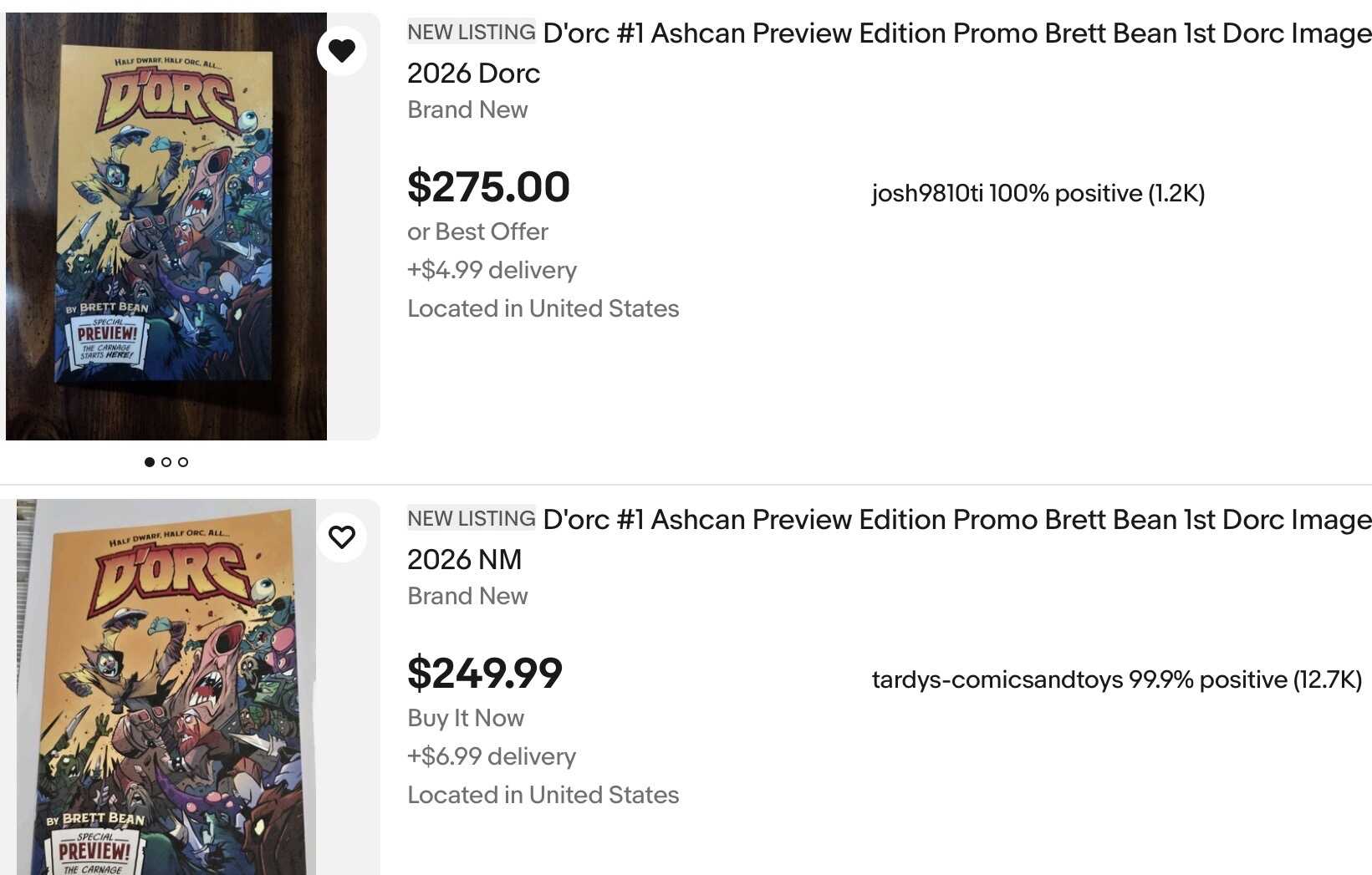
Task: Click the NEW LISTING badge on the first item
Action: pyautogui.click(x=471, y=32)
